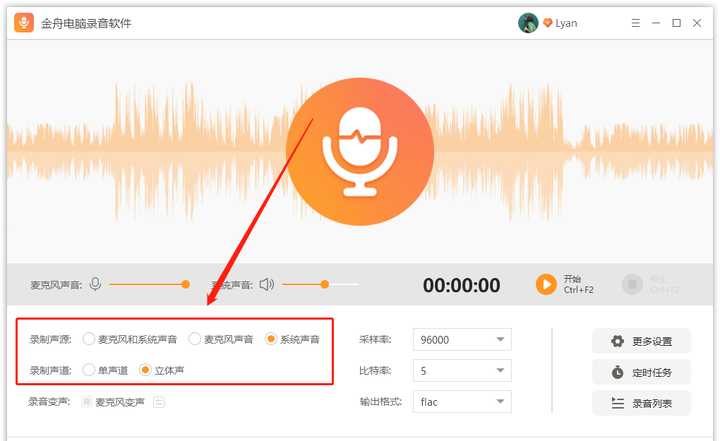Minimize the recorder window
The width and height of the screenshot is (720, 441).
(656, 23)
